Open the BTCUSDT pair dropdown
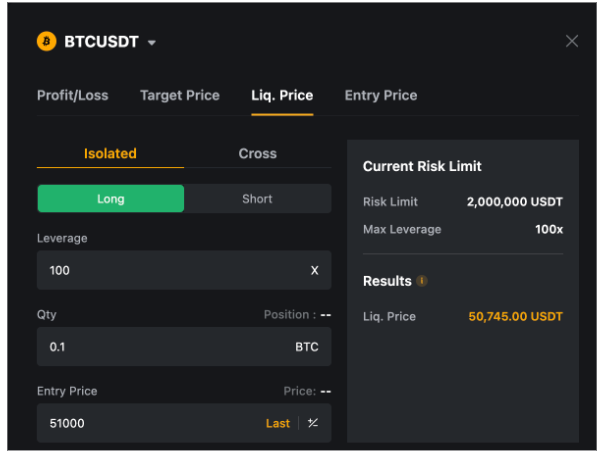This screenshot has height=458, width=602. coord(152,42)
